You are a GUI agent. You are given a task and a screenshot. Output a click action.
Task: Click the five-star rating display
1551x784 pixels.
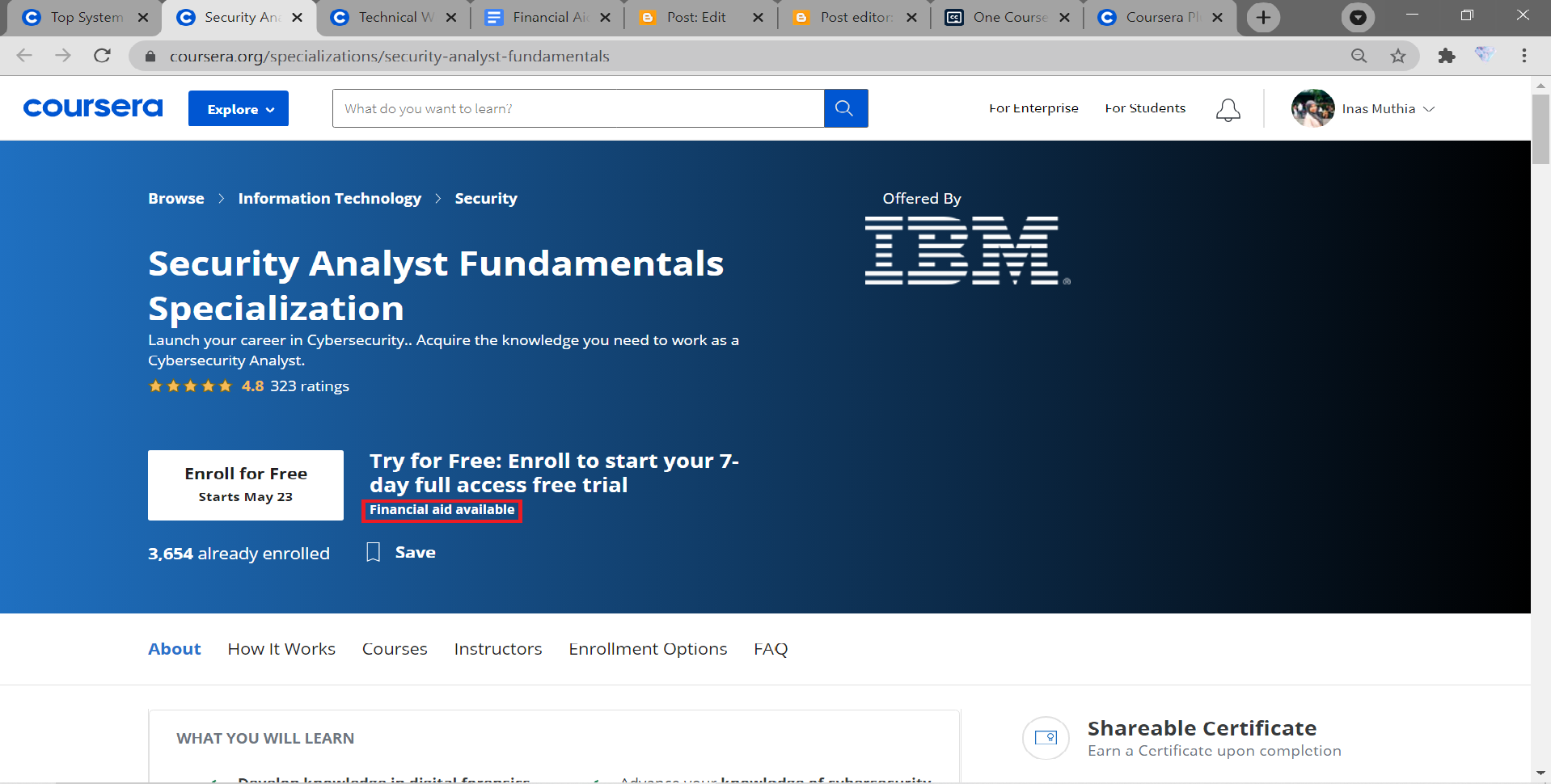point(190,386)
